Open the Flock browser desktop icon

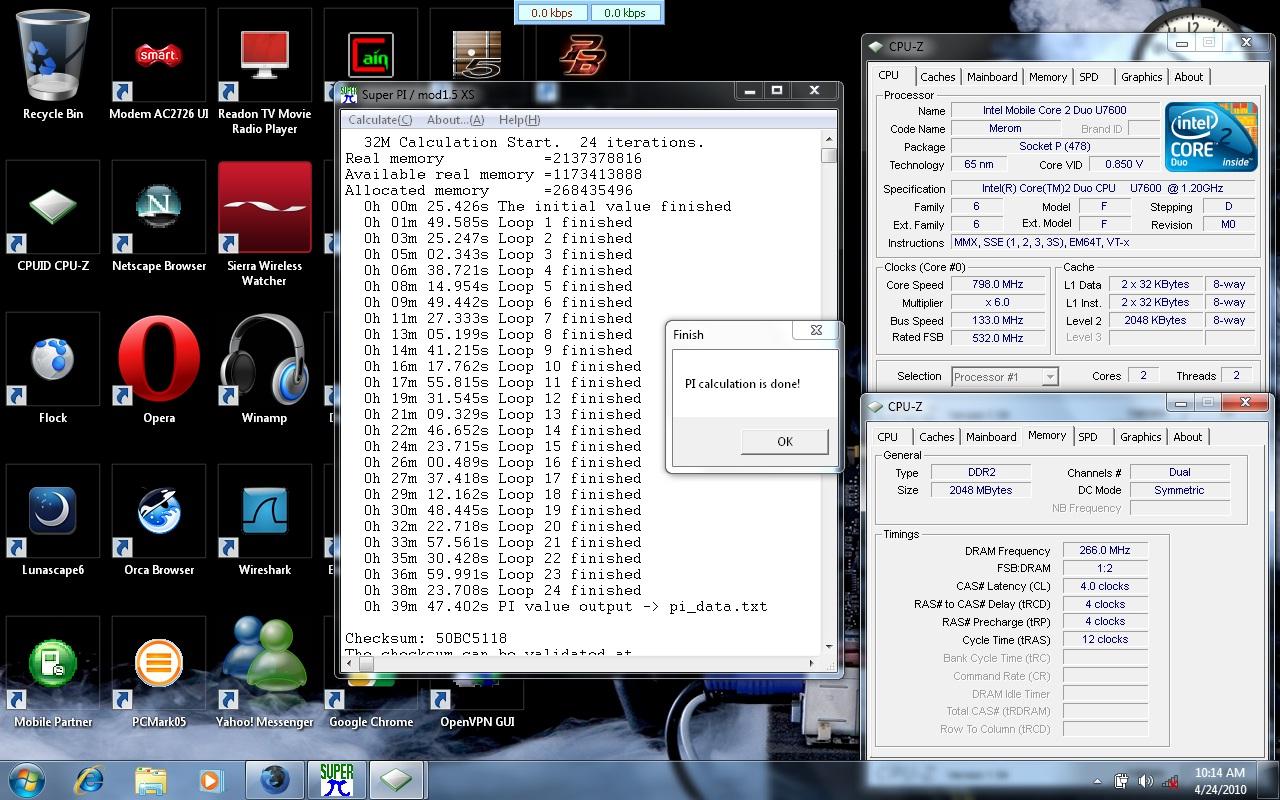click(x=53, y=369)
